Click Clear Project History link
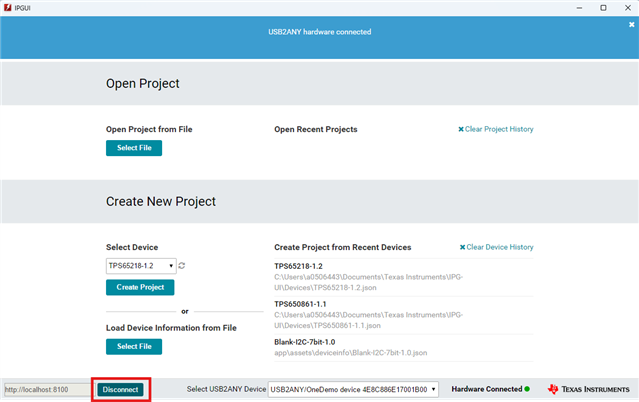 coord(496,129)
